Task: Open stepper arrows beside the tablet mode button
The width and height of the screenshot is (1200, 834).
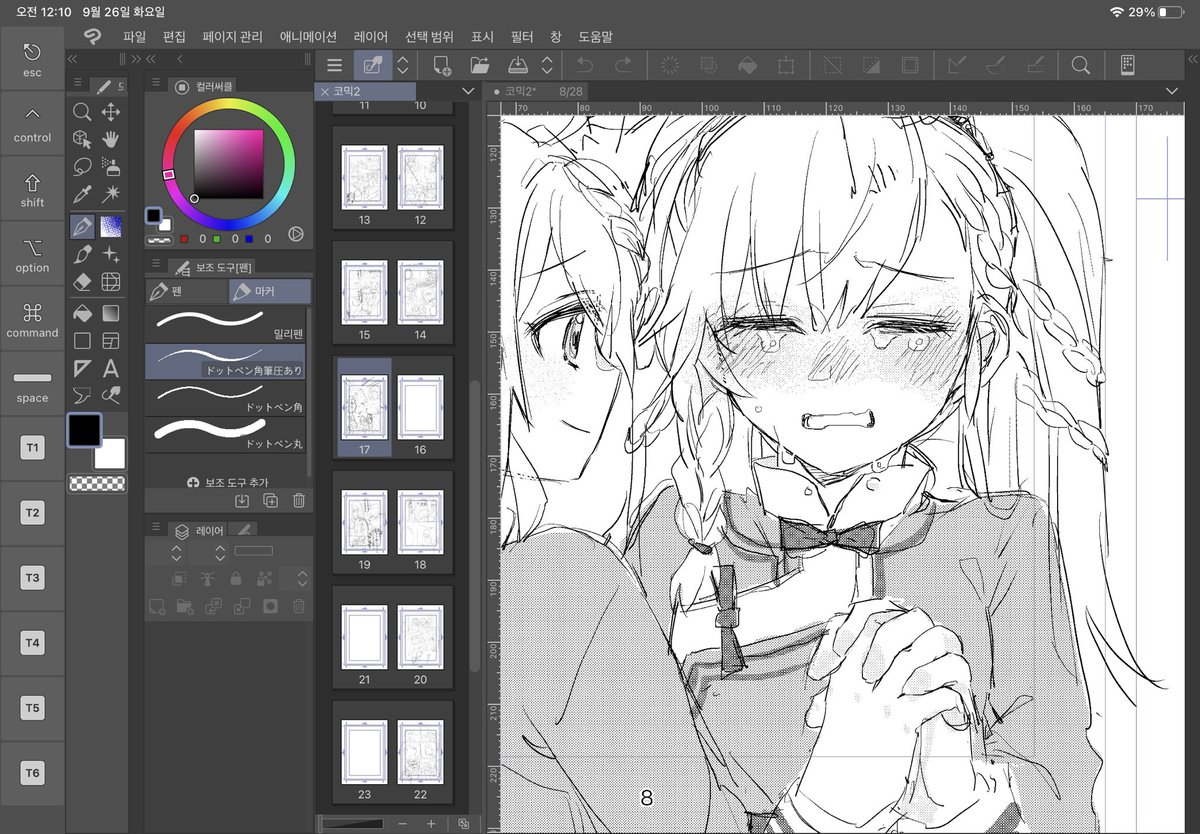Action: [402, 65]
